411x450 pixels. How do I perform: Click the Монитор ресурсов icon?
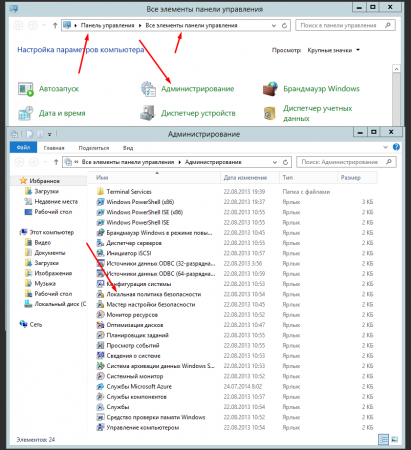(x=100, y=315)
